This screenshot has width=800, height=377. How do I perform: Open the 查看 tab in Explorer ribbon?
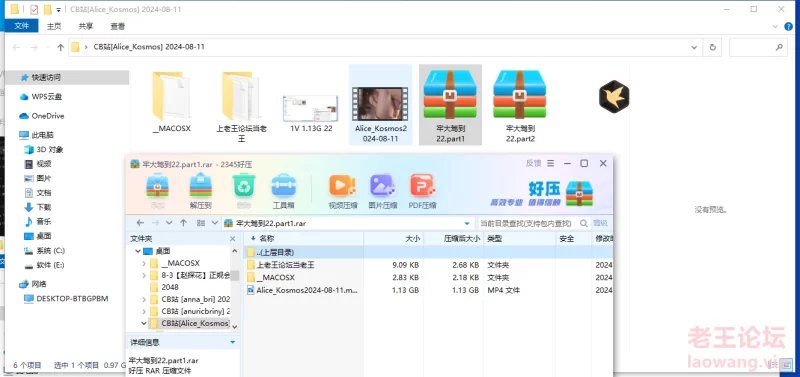click(x=117, y=26)
